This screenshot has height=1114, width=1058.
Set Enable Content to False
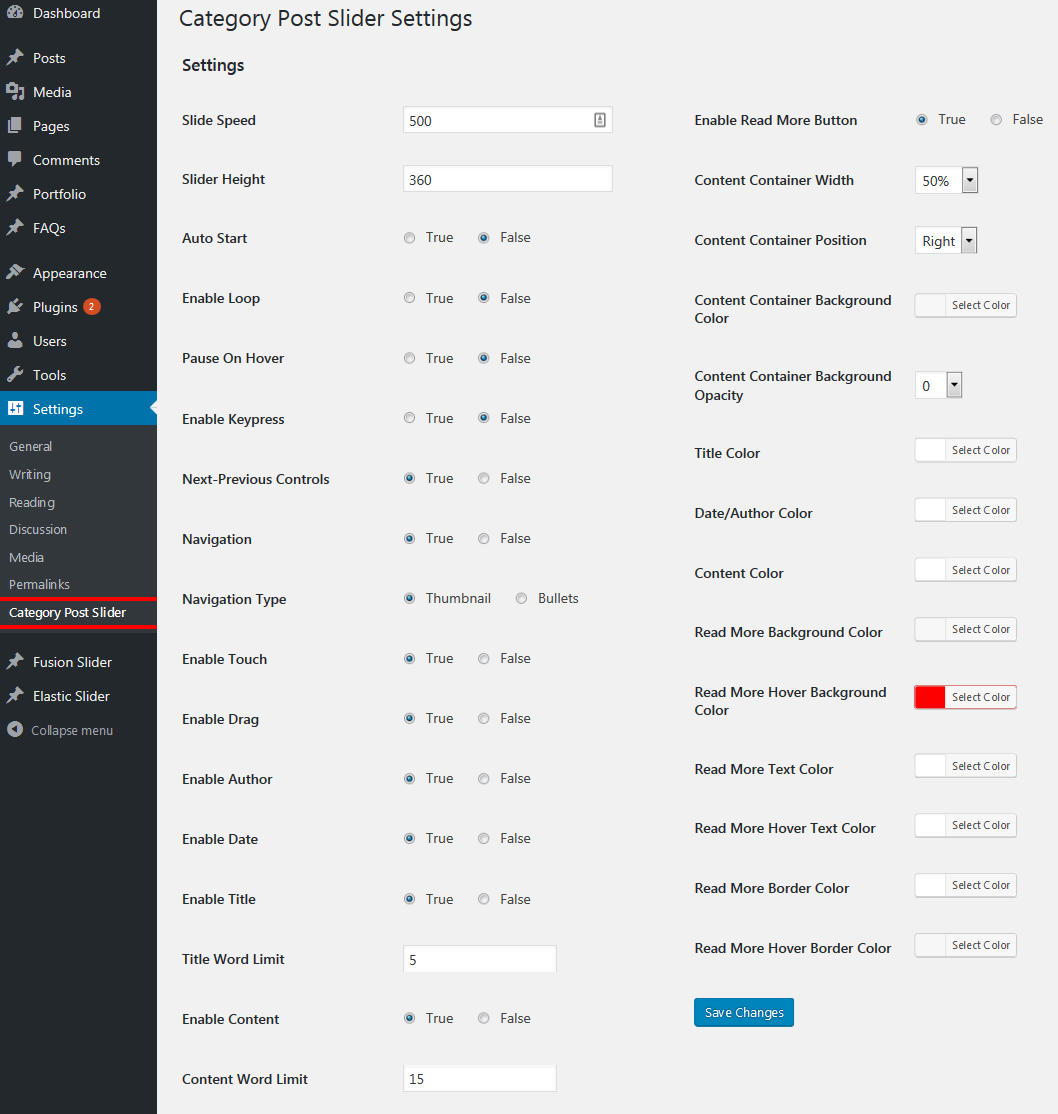(483, 1018)
